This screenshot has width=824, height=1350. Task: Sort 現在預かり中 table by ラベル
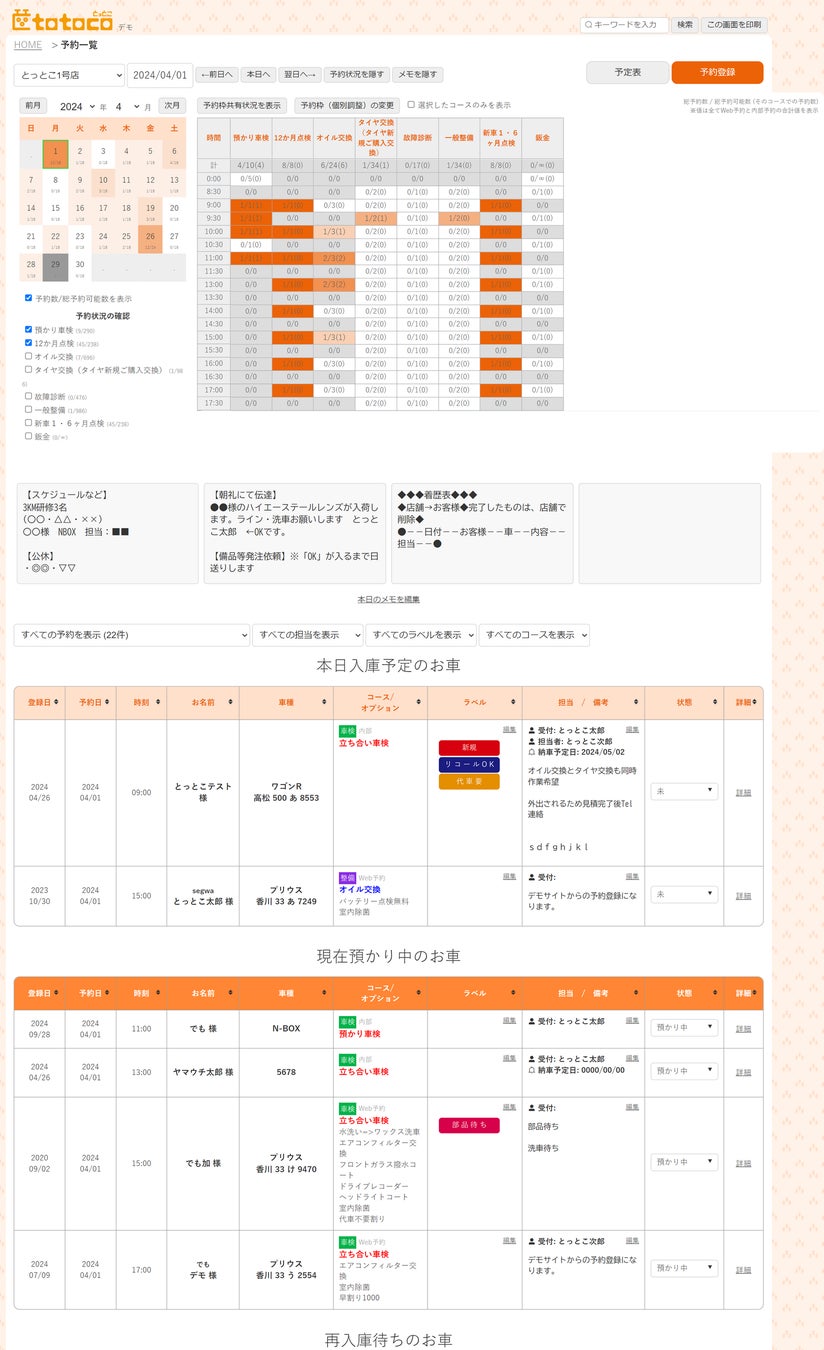point(474,993)
